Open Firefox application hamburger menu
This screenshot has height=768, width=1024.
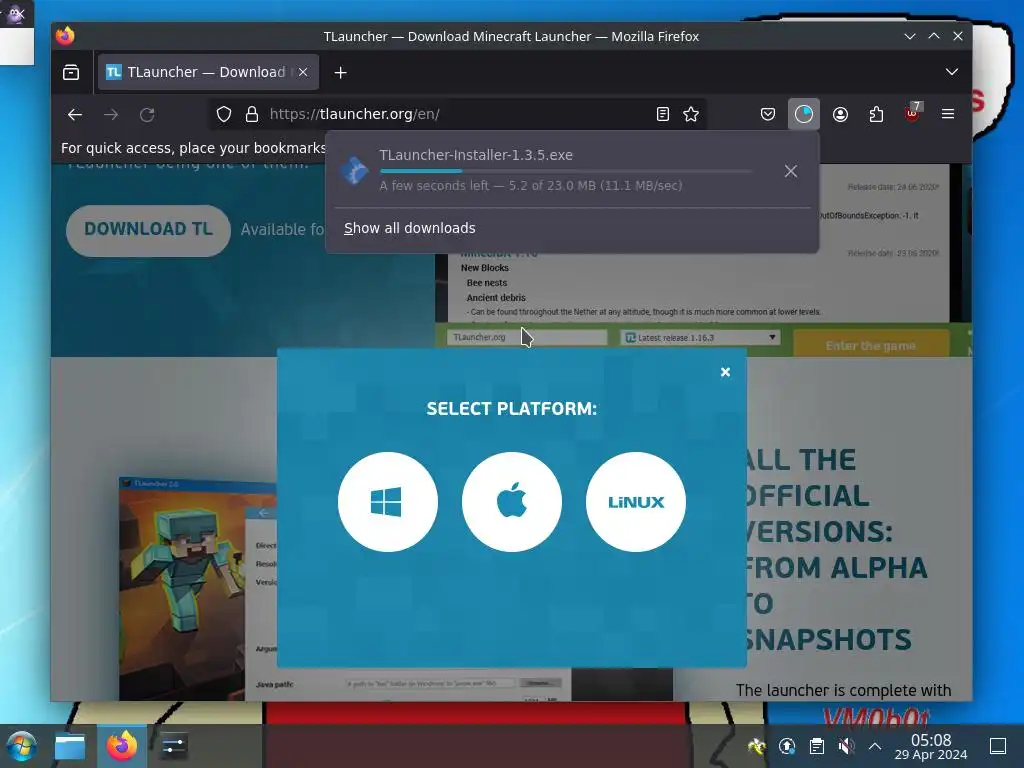coord(948,114)
